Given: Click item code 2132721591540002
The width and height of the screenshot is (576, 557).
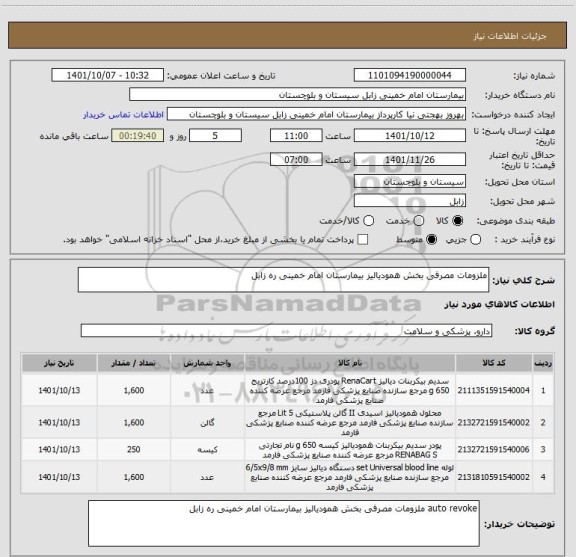Looking at the screenshot, I should (x=493, y=423).
